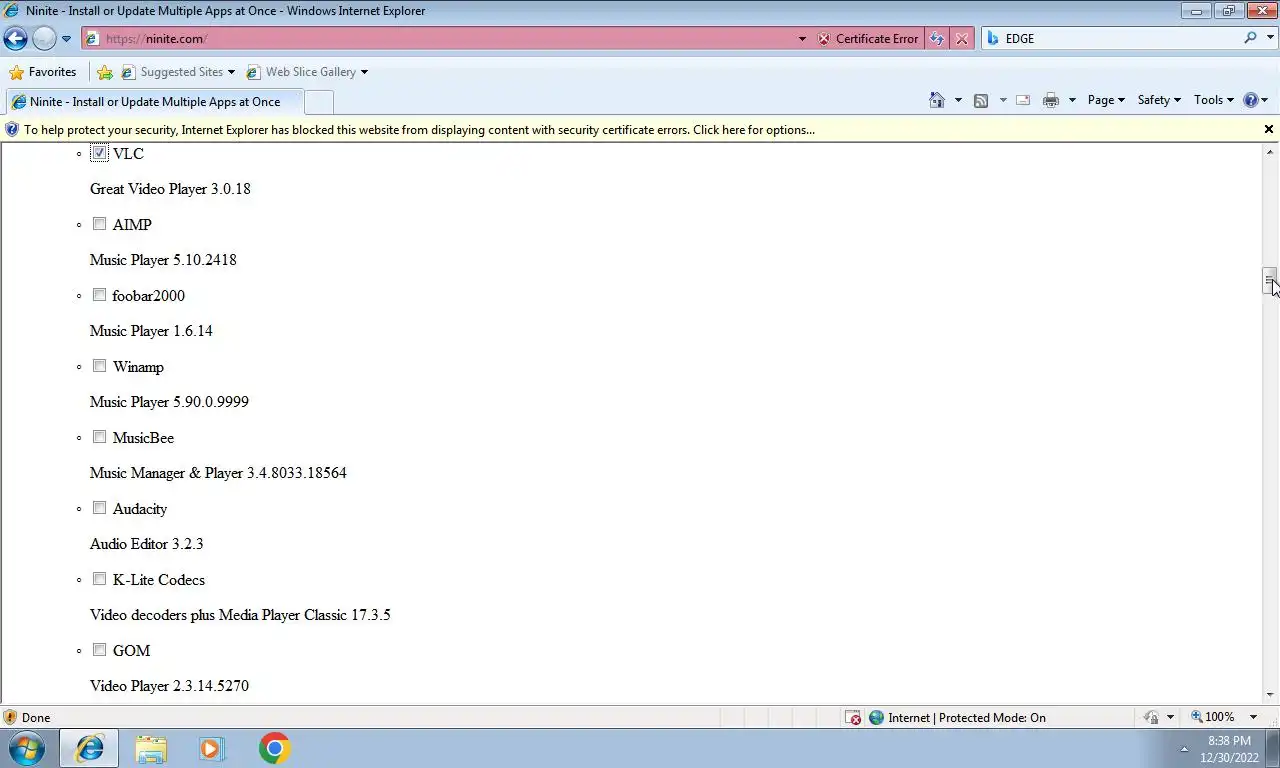The width and height of the screenshot is (1280, 768).
Task: Uncheck the VLC checkbox
Action: click(99, 153)
